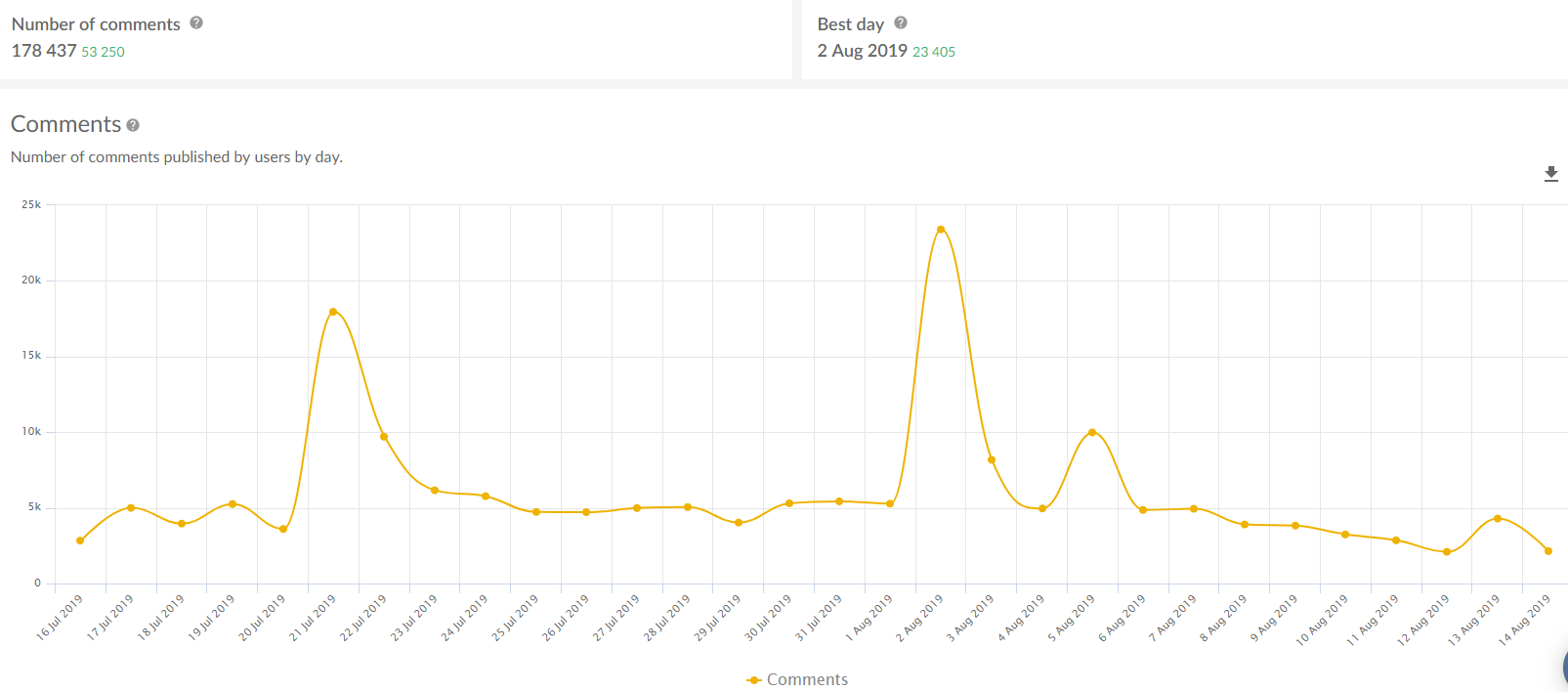The height and width of the screenshot is (692, 1568).
Task: Click the 14 Aug 2019 data point
Action: click(x=1548, y=551)
